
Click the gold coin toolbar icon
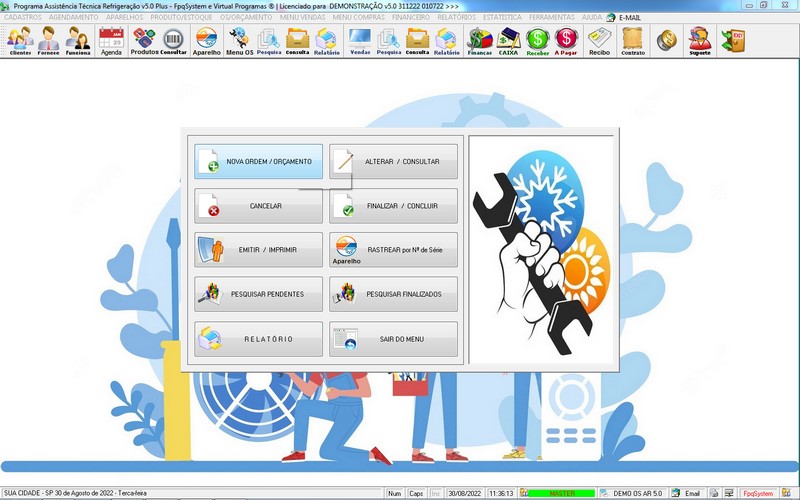click(666, 40)
